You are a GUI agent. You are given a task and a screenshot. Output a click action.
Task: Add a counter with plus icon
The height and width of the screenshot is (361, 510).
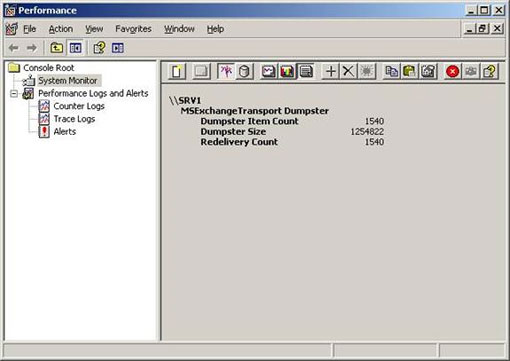click(x=331, y=71)
